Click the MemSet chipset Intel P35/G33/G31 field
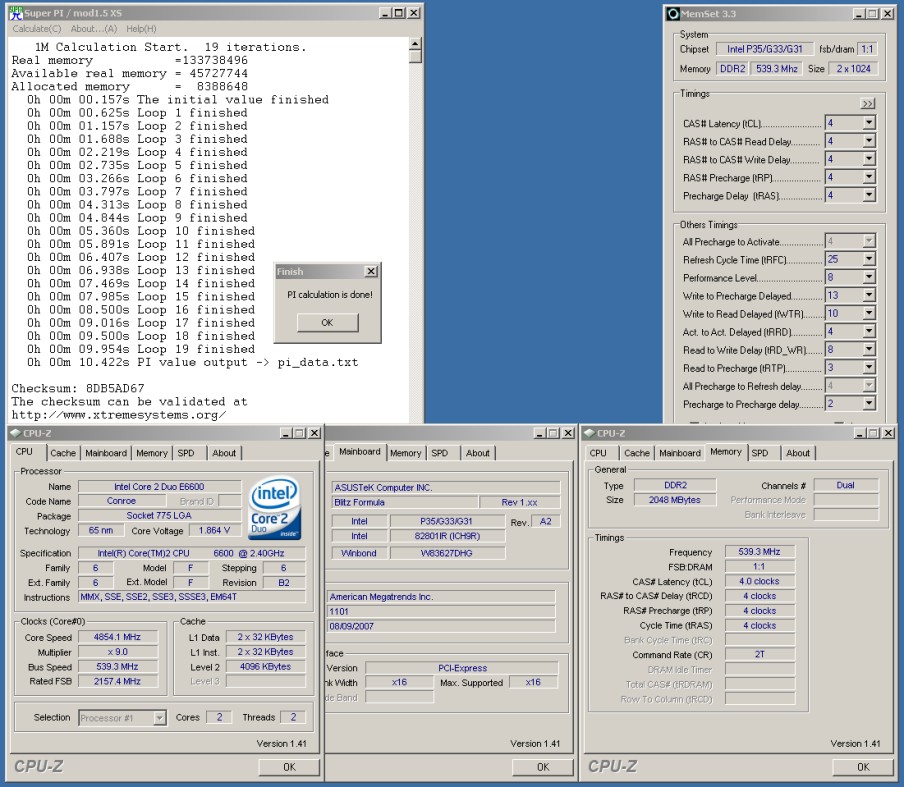The width and height of the screenshot is (904, 787). pos(764,50)
